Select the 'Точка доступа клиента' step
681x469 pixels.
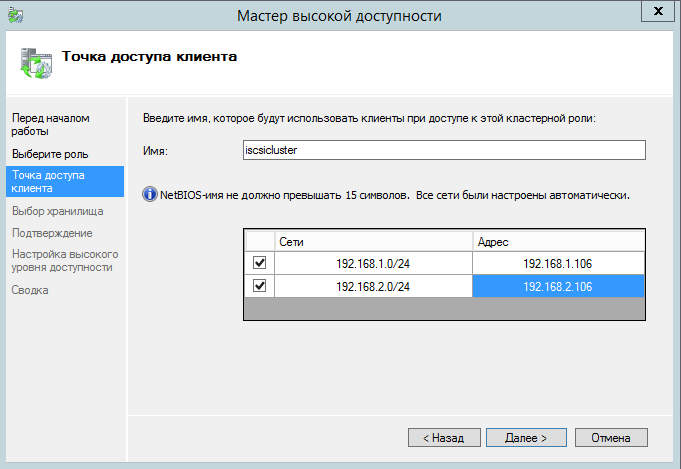click(48, 181)
